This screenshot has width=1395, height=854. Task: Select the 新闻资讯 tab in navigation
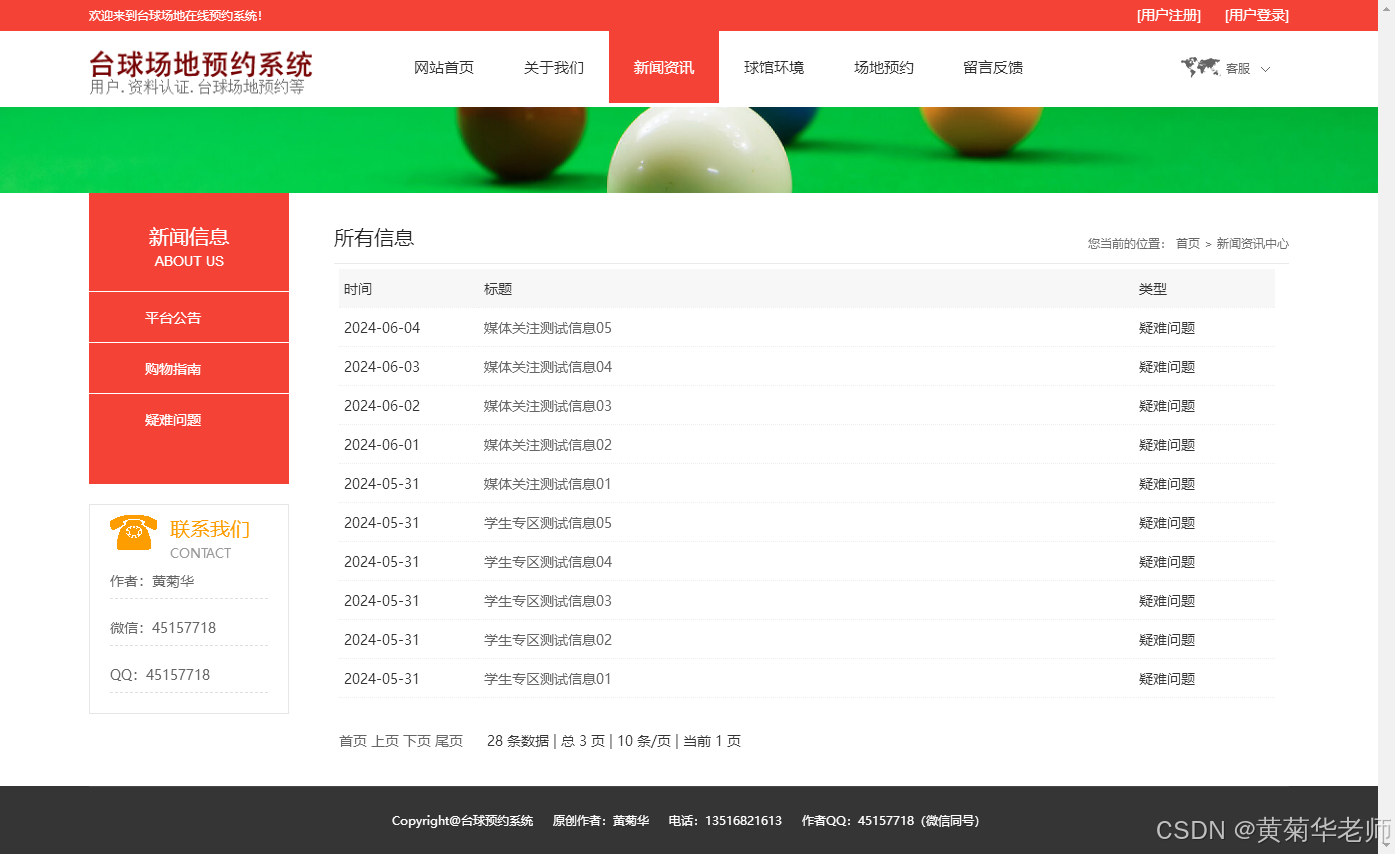pos(663,67)
